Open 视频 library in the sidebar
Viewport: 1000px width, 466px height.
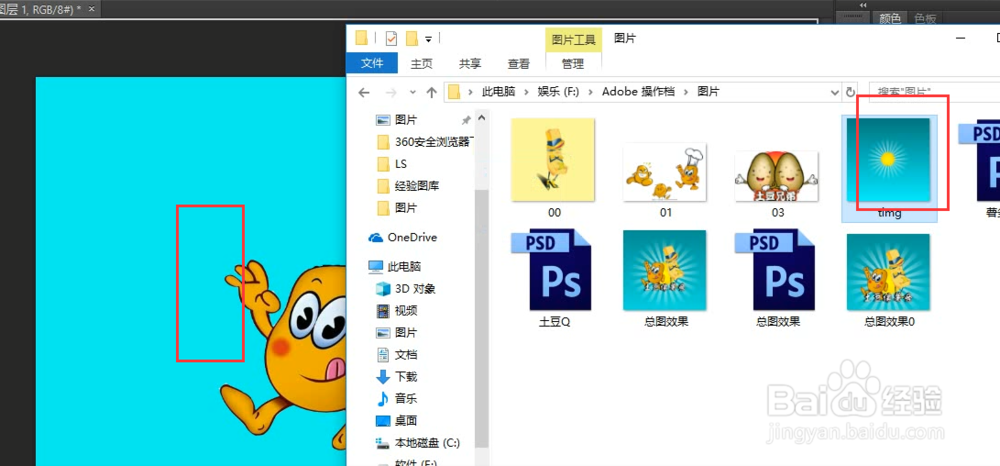(x=406, y=310)
